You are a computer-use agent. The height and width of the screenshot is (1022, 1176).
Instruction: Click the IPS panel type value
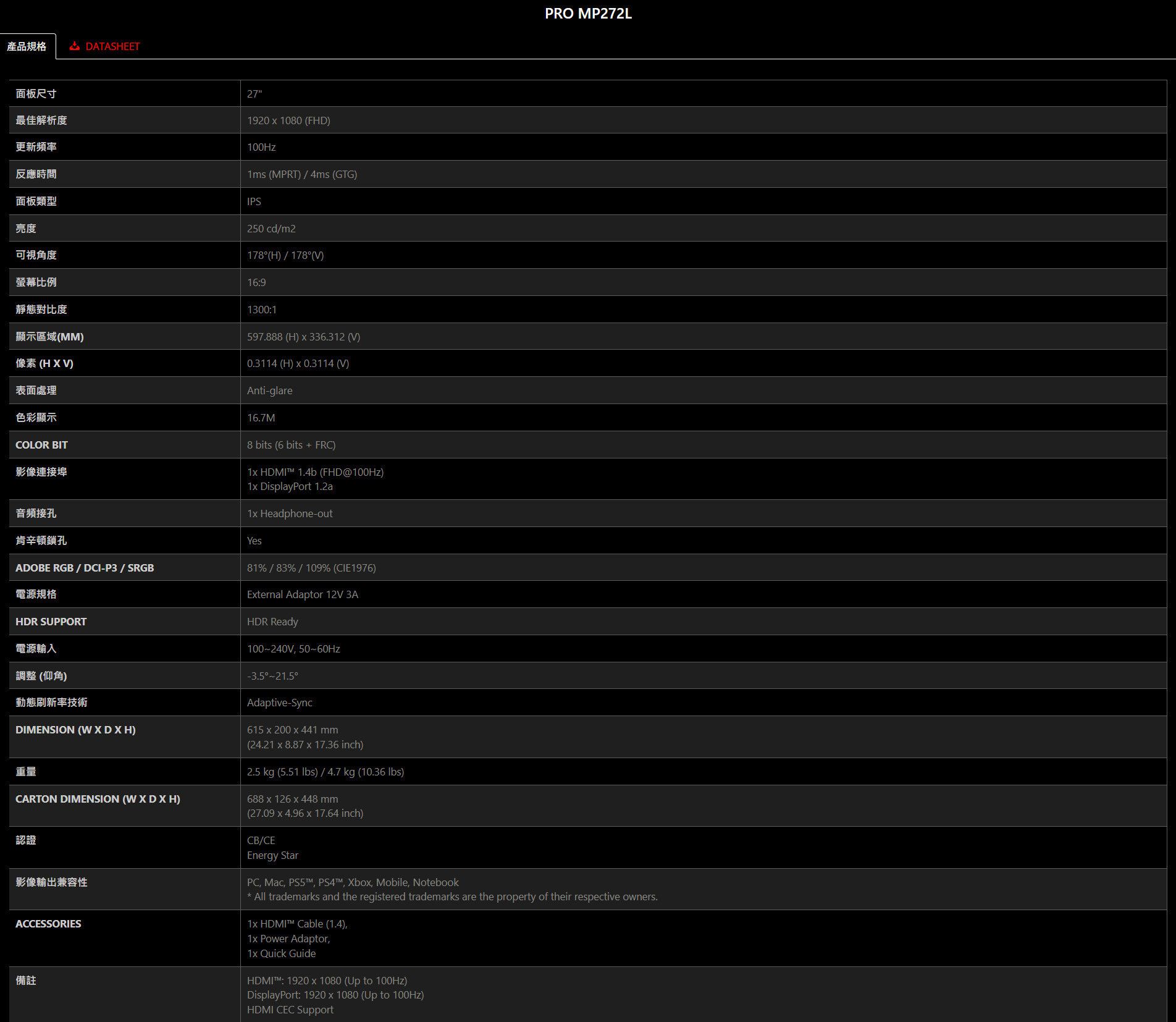(x=254, y=201)
